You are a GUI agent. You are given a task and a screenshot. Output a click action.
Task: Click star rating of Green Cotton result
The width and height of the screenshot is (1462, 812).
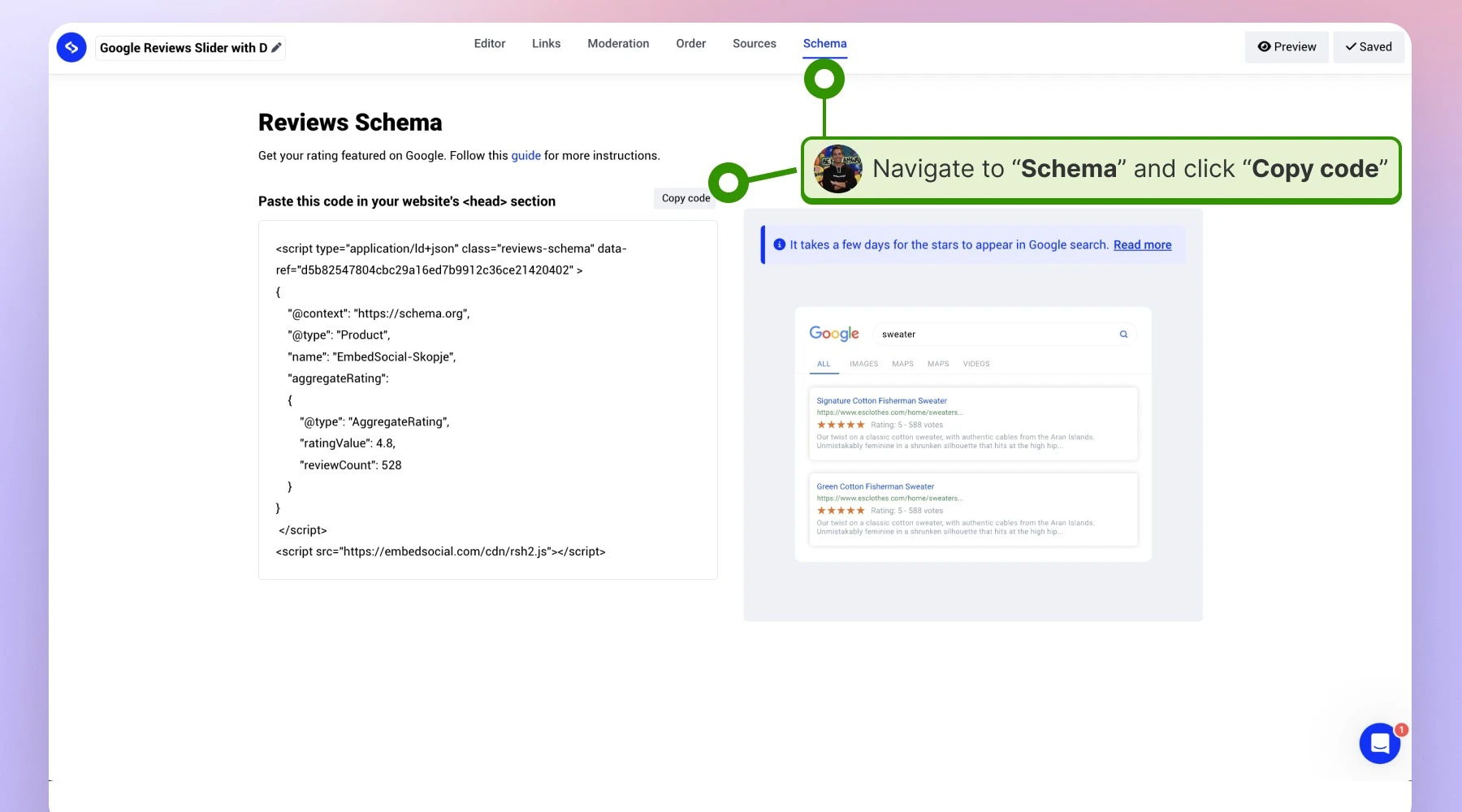coord(841,511)
